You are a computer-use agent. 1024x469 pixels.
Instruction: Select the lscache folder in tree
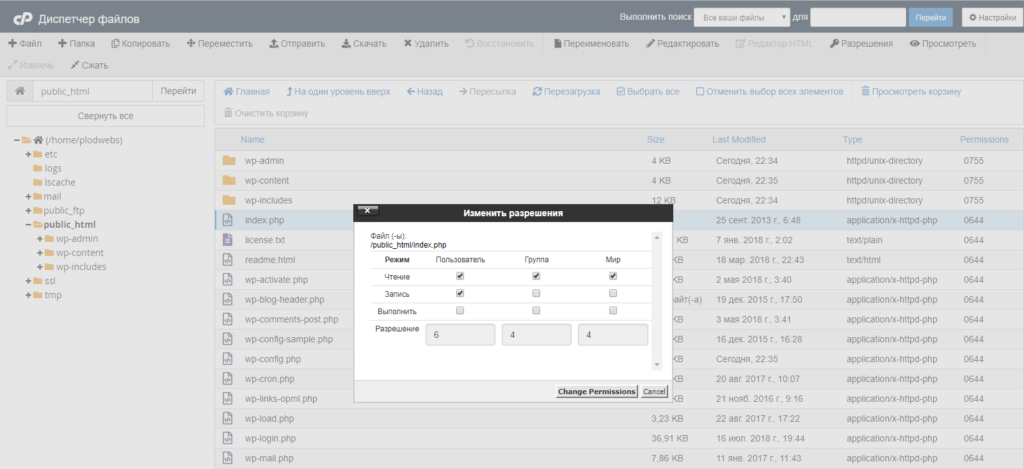point(60,182)
